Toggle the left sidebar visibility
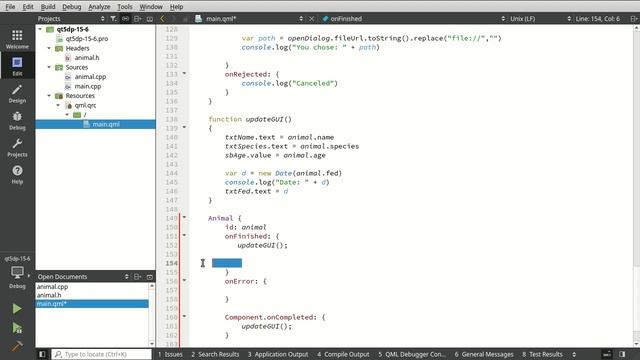640x360 pixels. point(42,354)
